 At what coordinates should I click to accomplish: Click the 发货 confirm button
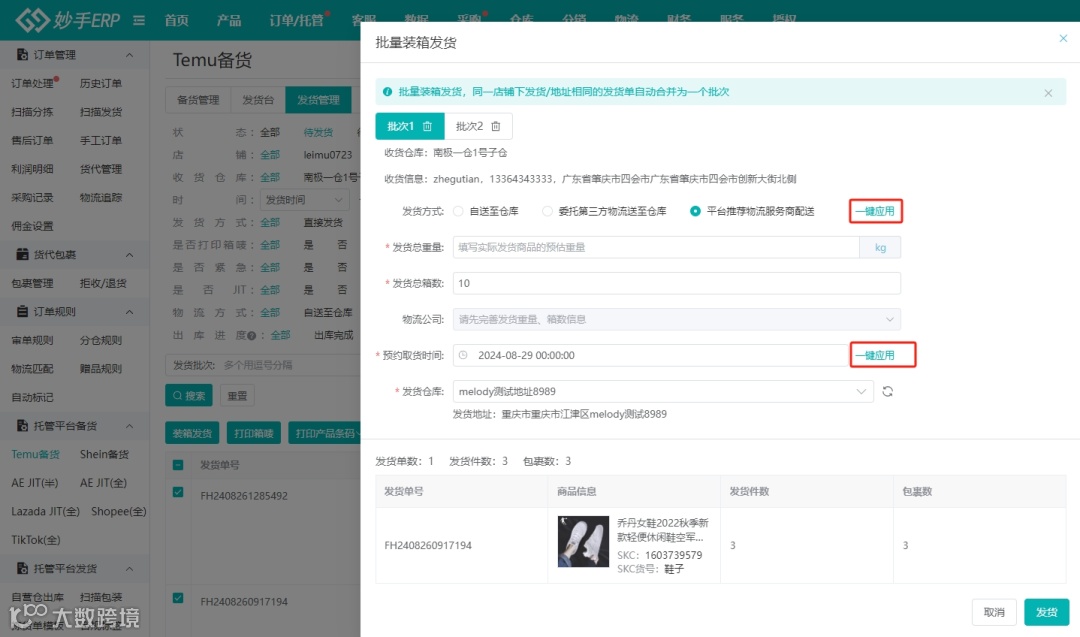1046,612
